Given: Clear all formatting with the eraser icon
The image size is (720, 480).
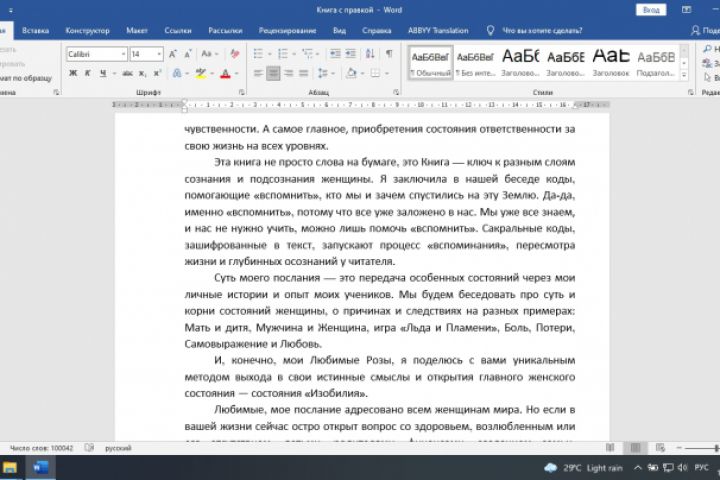Looking at the screenshot, I should [x=235, y=54].
